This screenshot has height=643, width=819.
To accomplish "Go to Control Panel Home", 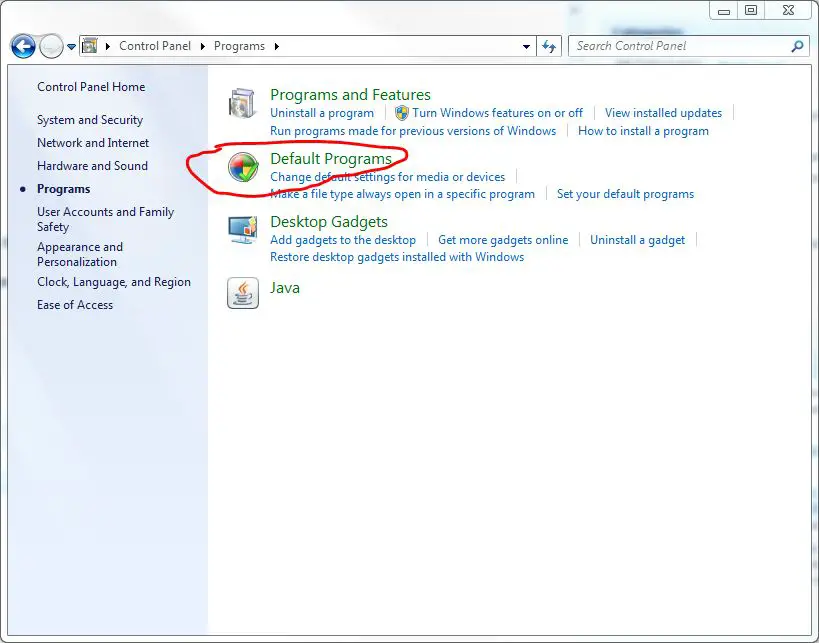I will (91, 87).
